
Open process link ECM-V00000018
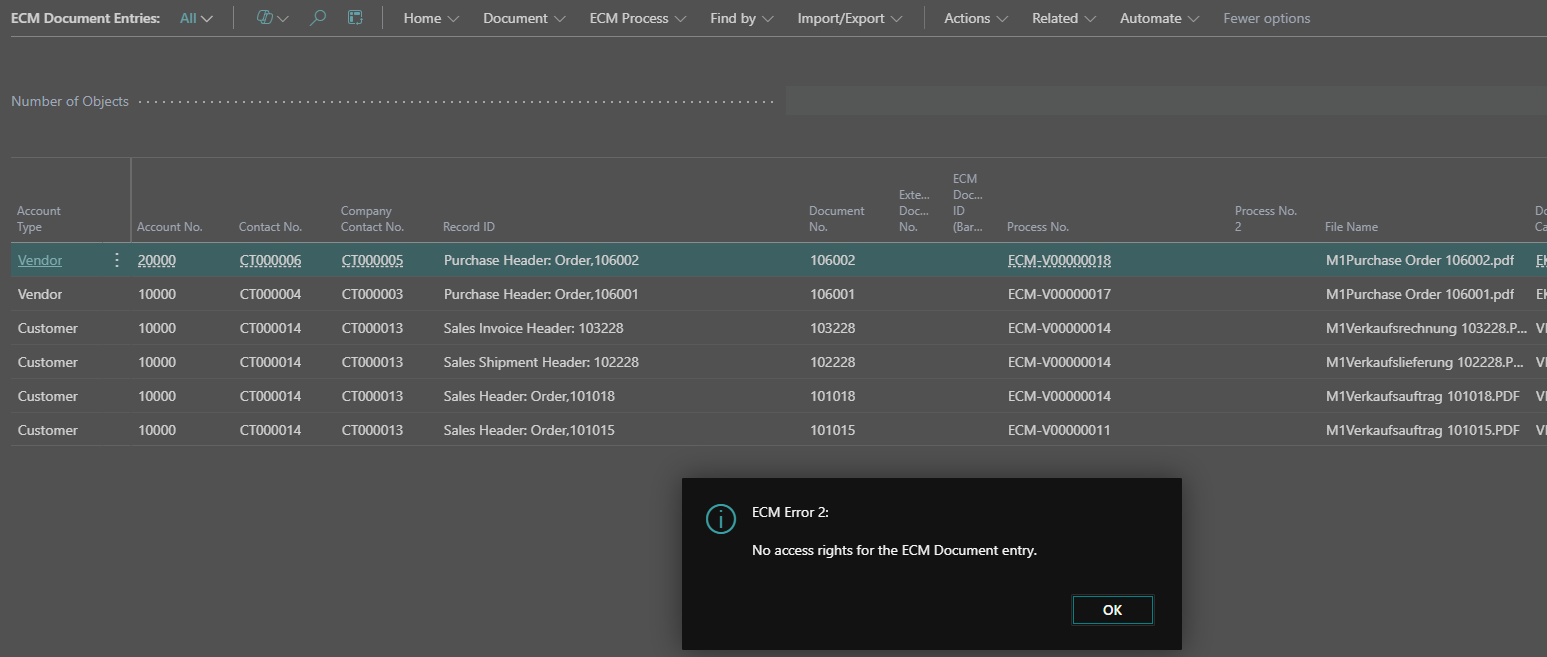[1059, 260]
